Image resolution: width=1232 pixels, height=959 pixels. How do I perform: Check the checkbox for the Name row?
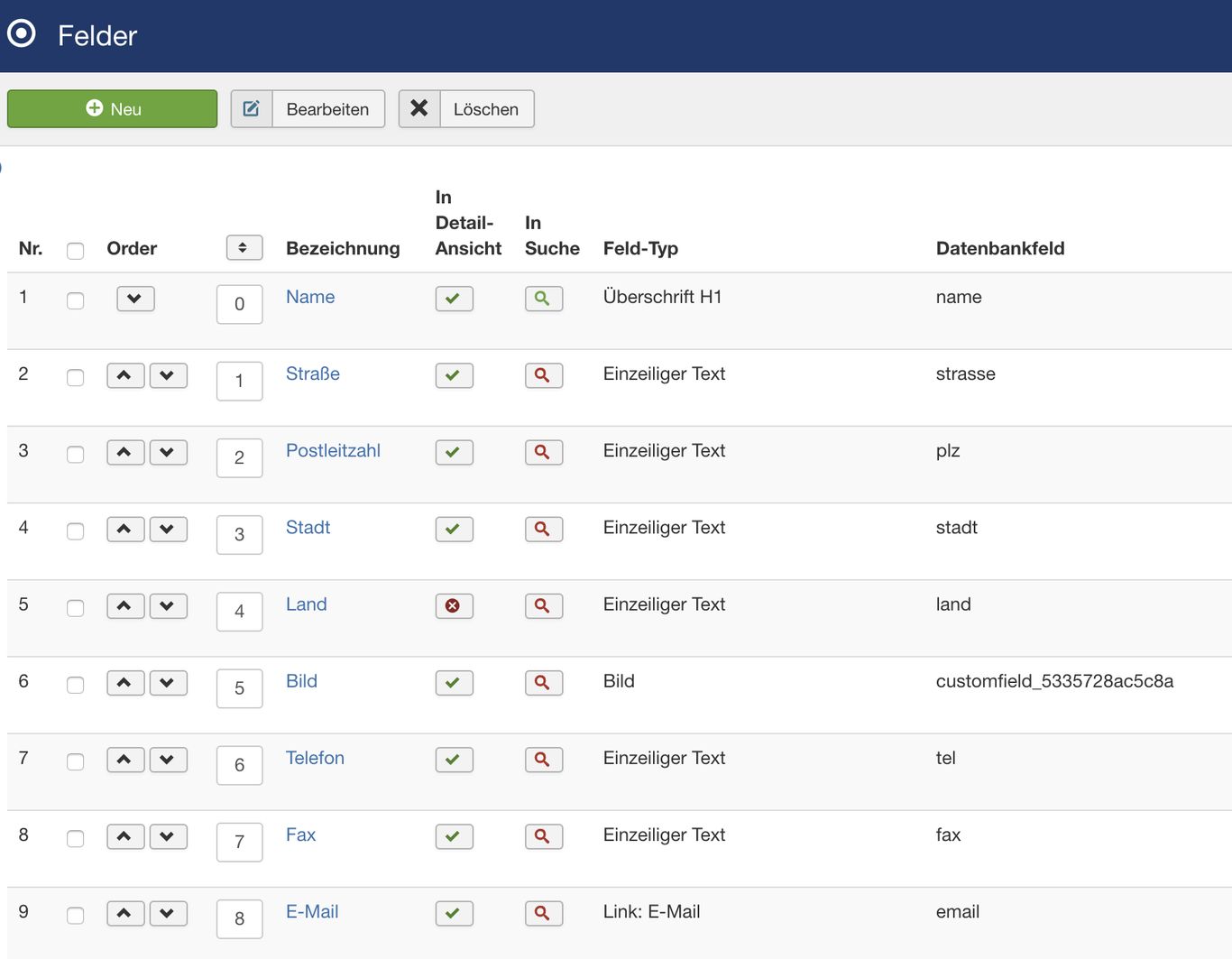coord(76,300)
